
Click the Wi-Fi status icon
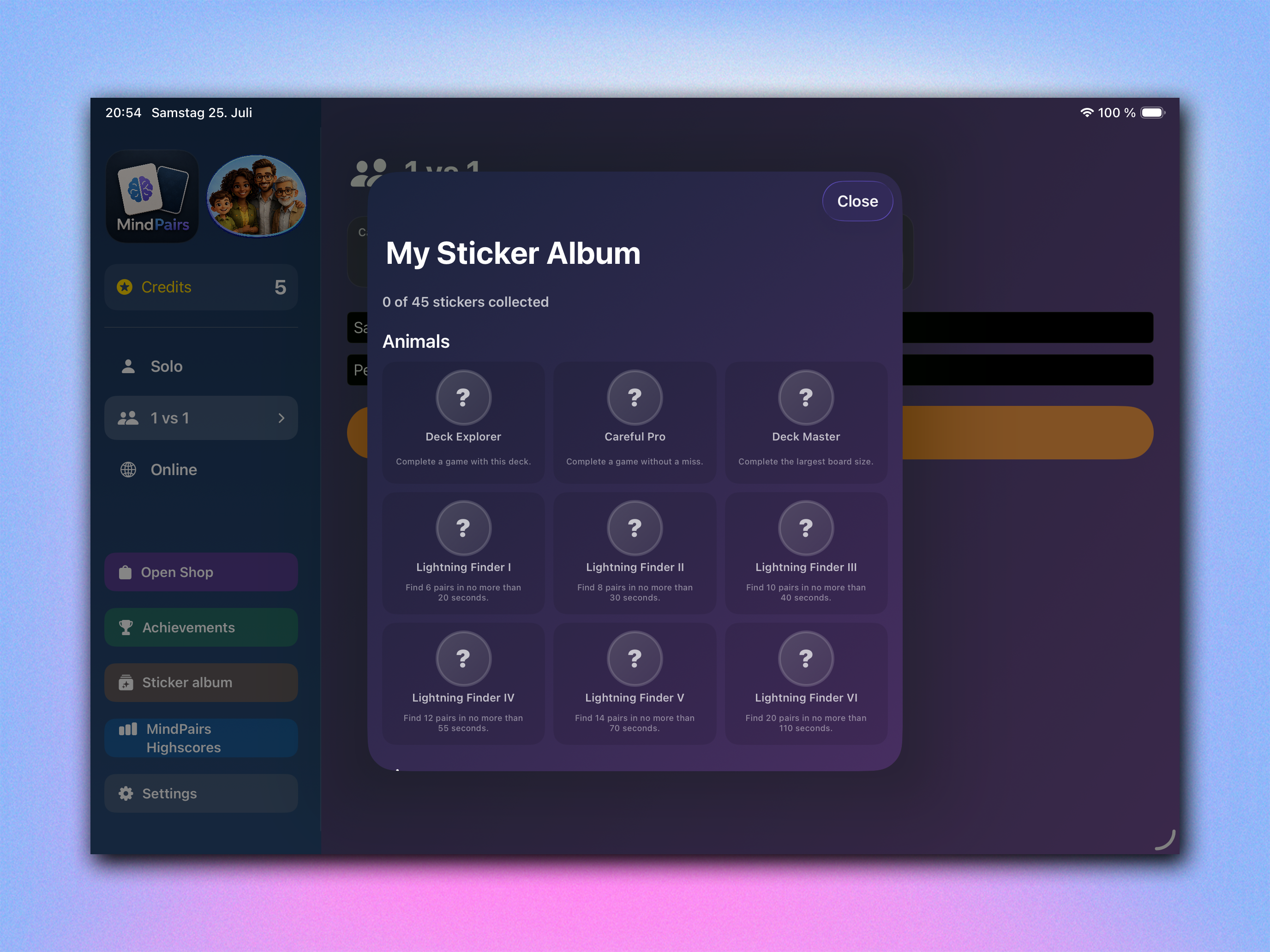coord(1086,113)
